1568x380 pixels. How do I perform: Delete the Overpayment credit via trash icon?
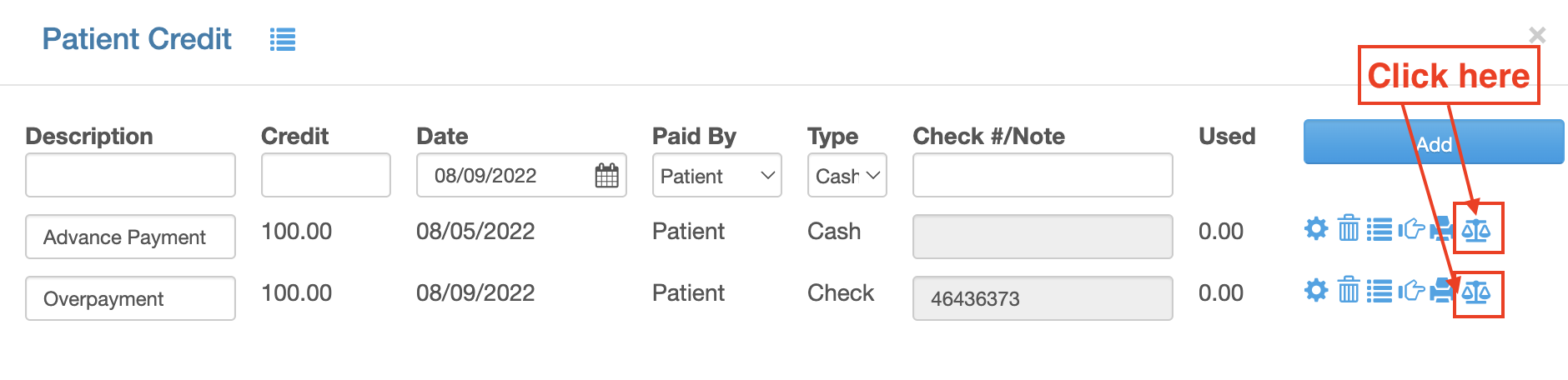1349,290
